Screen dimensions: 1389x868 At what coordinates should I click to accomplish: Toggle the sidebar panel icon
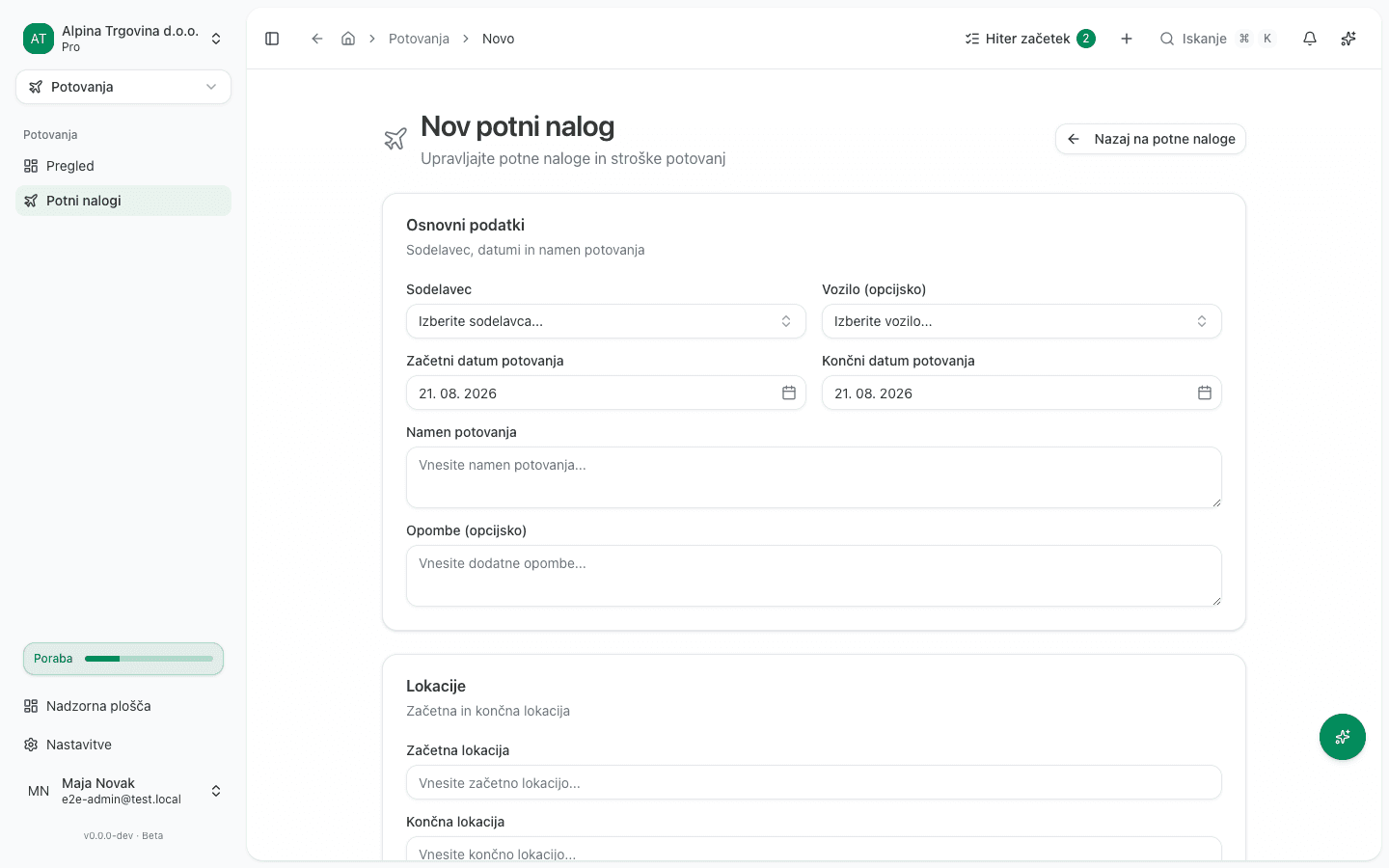pos(272,39)
